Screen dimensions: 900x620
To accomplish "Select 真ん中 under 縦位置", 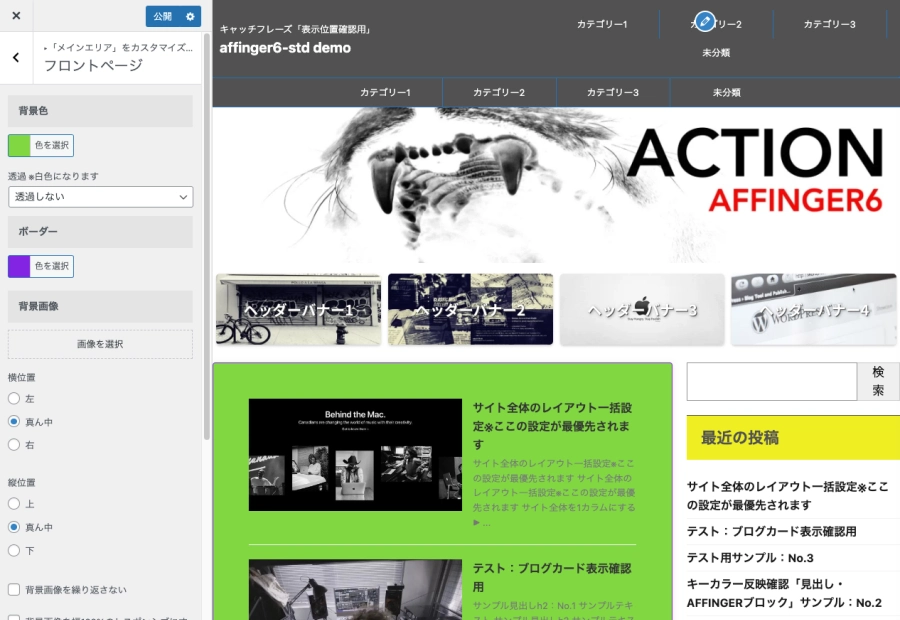I will click(x=14, y=527).
